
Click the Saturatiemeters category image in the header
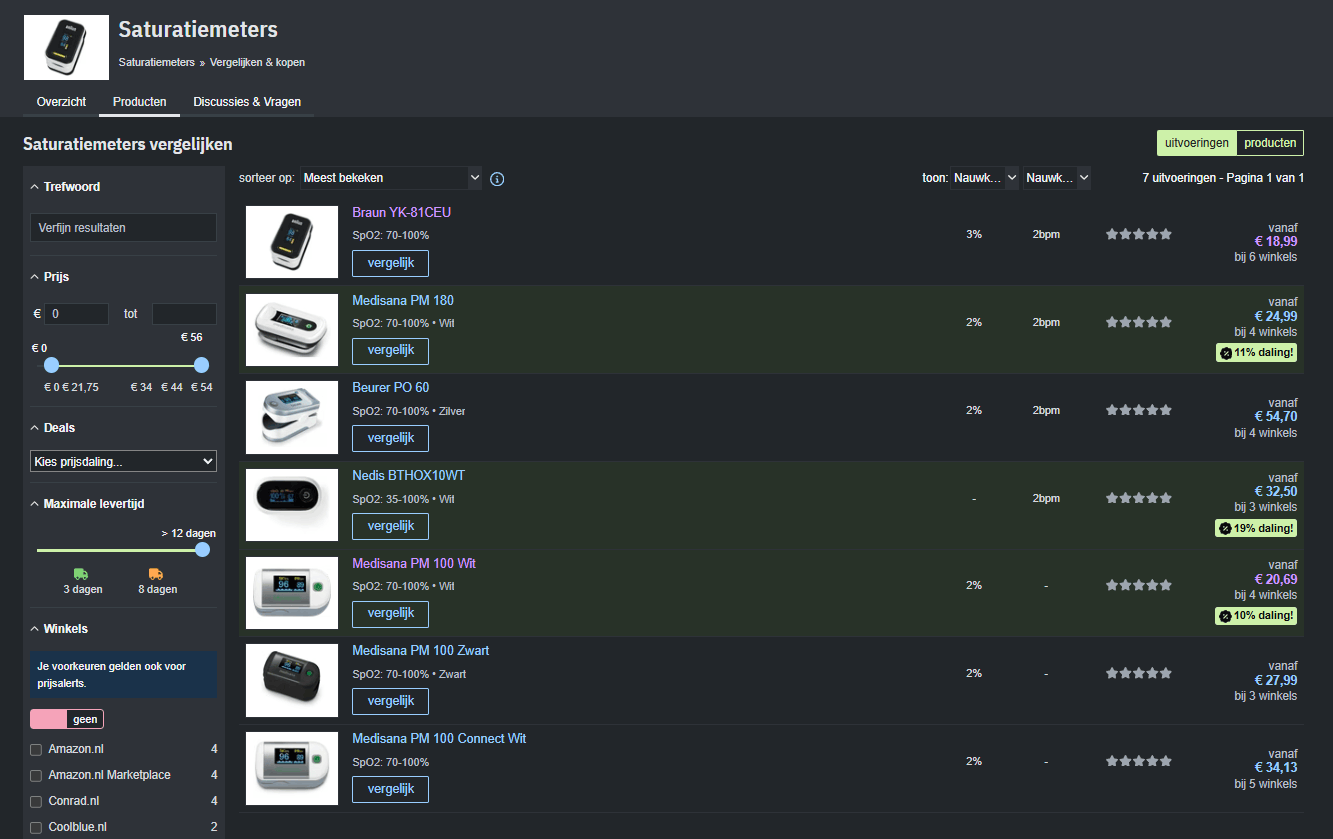click(x=66, y=47)
